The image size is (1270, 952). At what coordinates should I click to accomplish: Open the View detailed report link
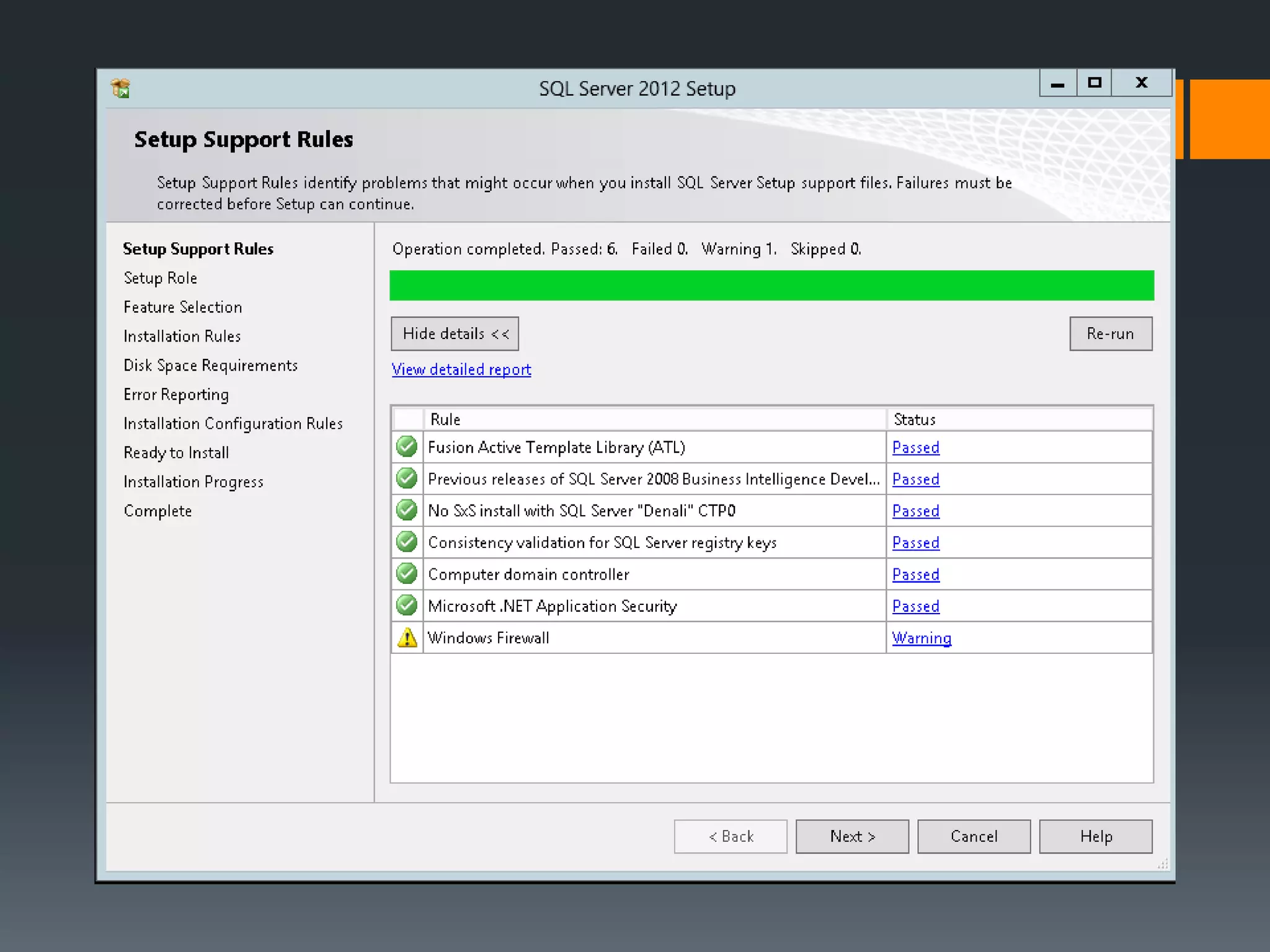pos(461,370)
